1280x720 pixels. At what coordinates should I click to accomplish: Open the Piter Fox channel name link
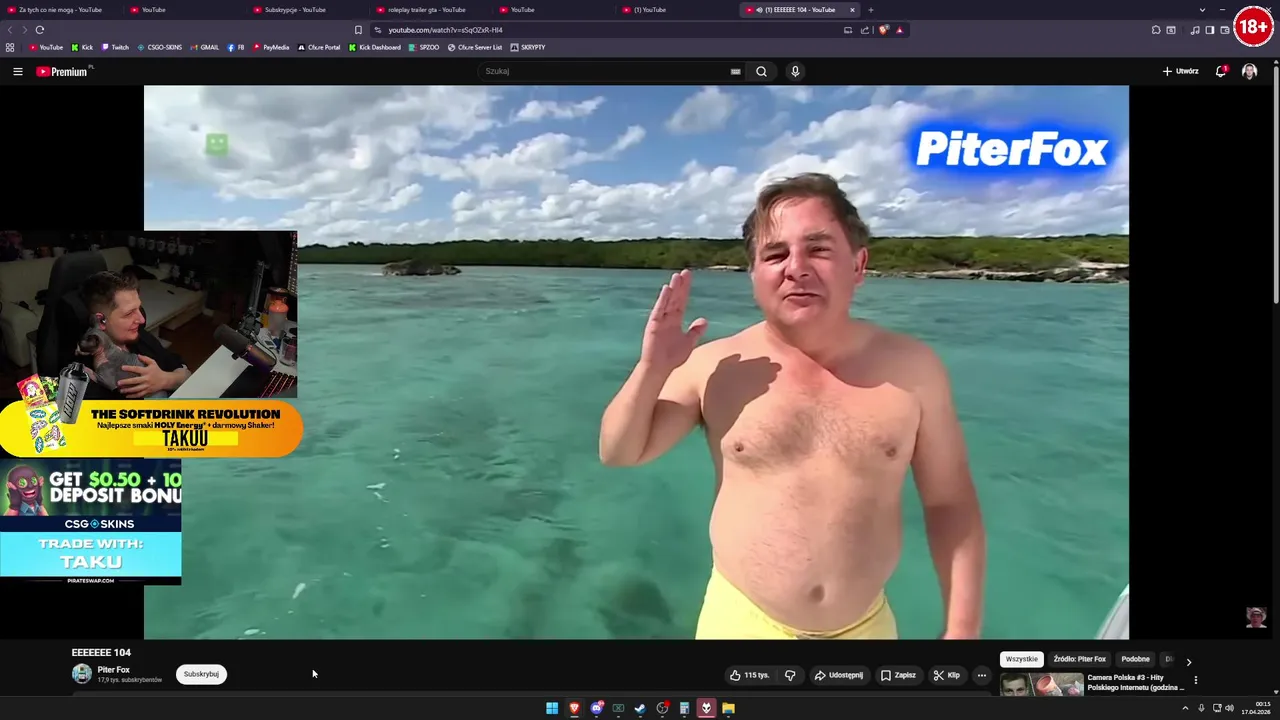point(113,670)
